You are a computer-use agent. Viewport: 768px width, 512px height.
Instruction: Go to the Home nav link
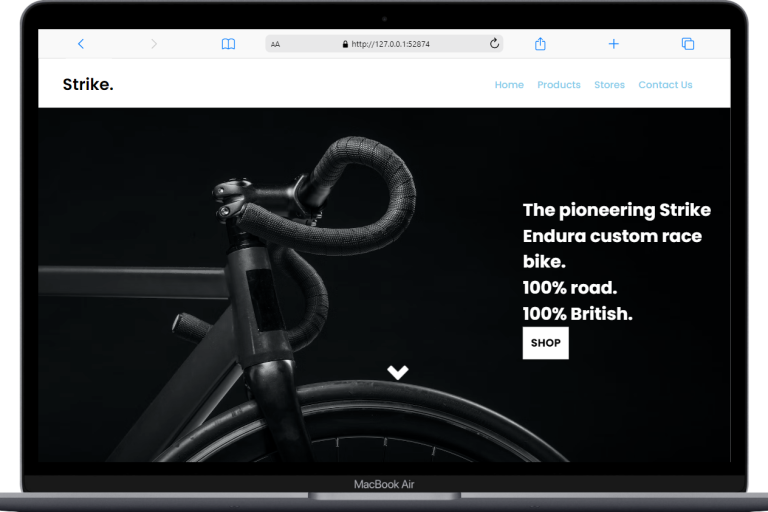coord(509,85)
